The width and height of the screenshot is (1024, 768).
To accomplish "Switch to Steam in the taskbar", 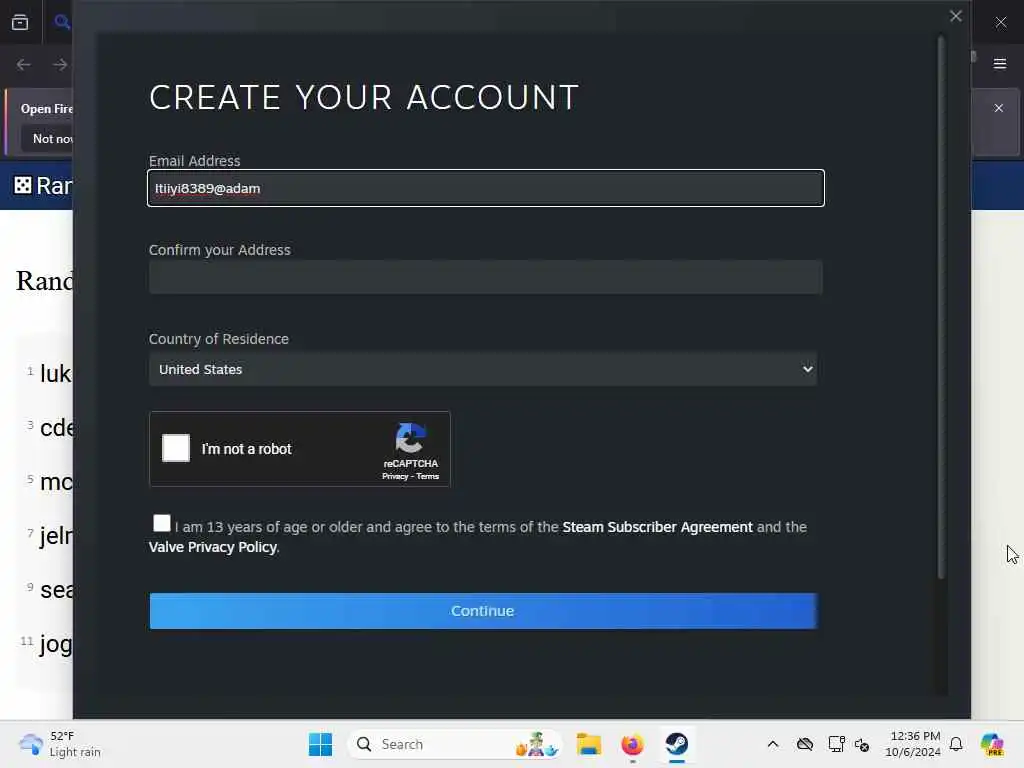I will coord(677,744).
